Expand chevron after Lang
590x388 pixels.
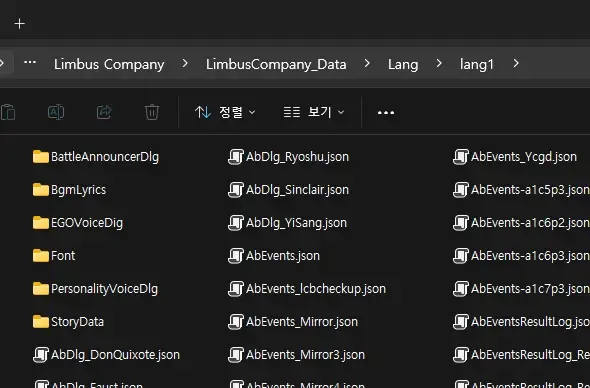tap(439, 64)
